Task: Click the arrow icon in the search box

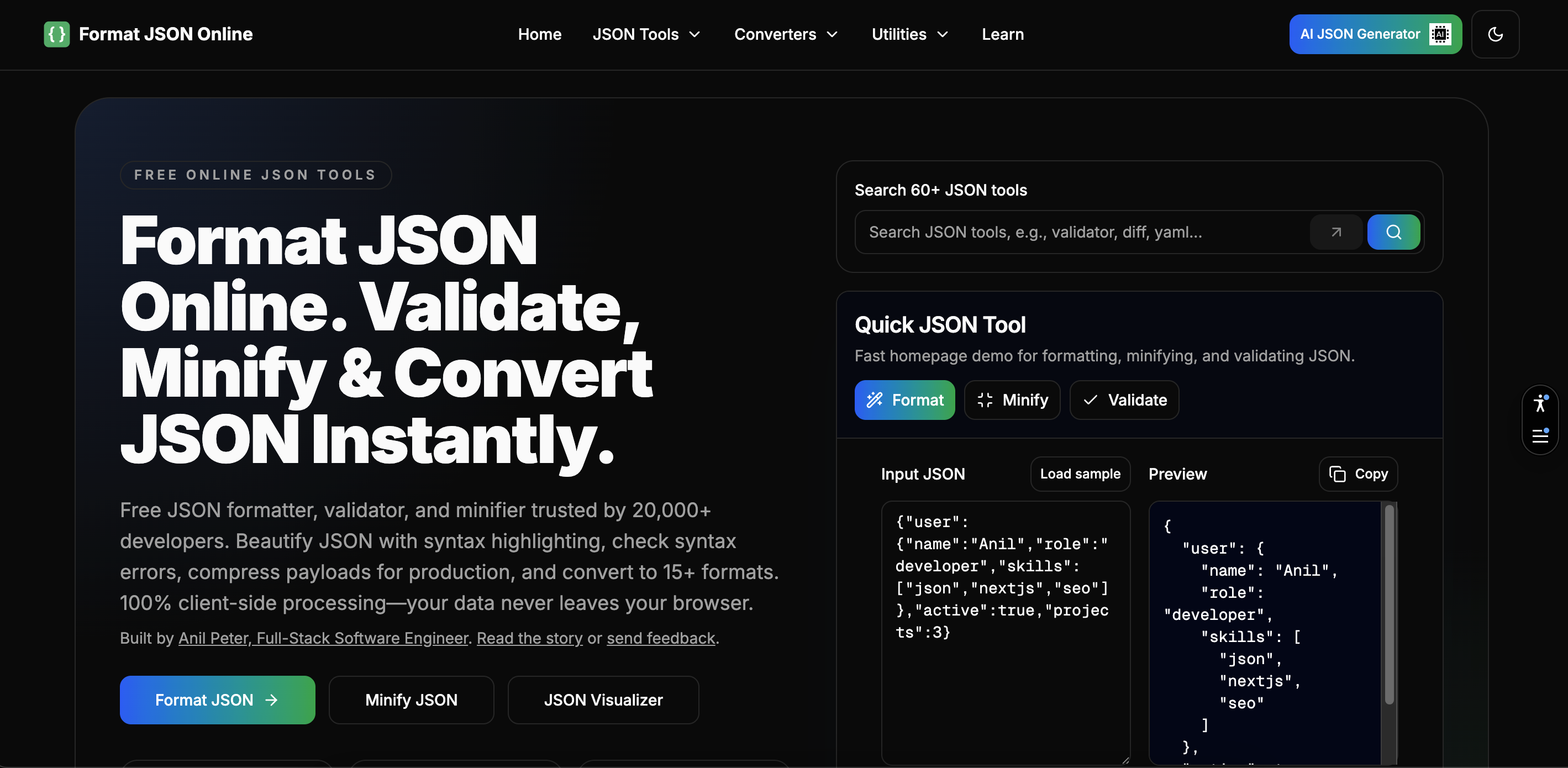Action: click(1336, 232)
